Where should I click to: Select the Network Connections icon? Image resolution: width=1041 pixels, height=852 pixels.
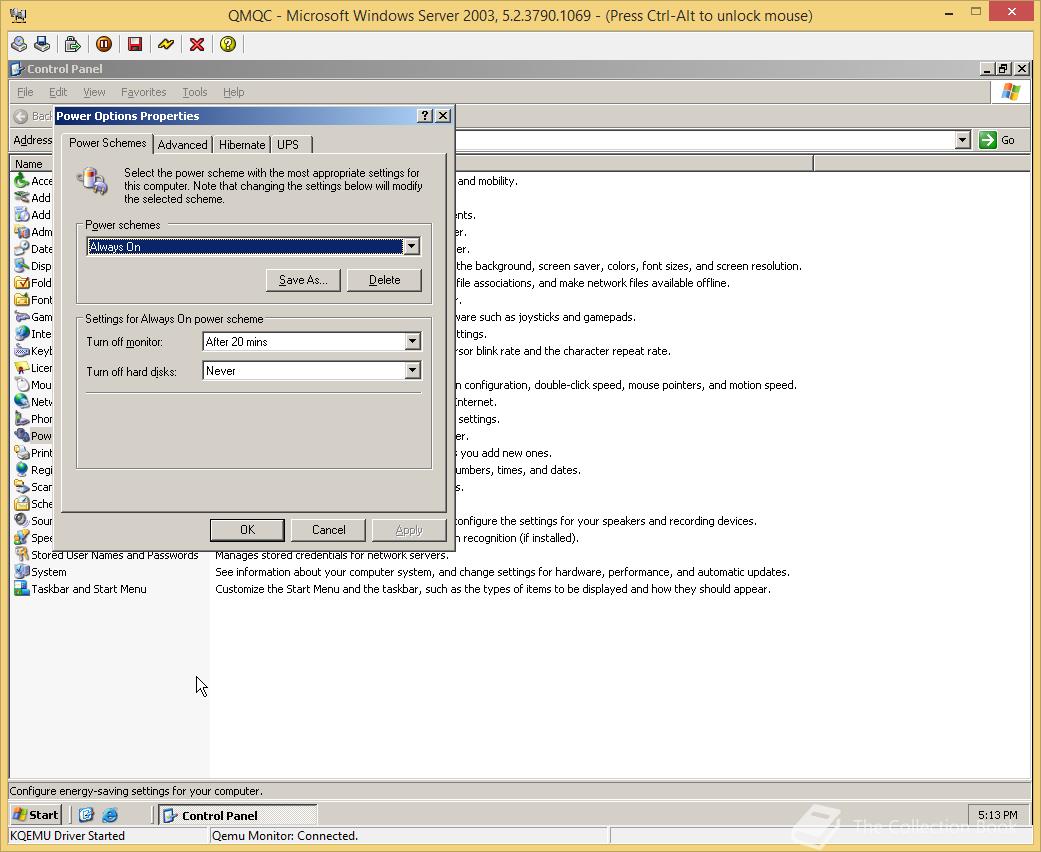[22, 402]
